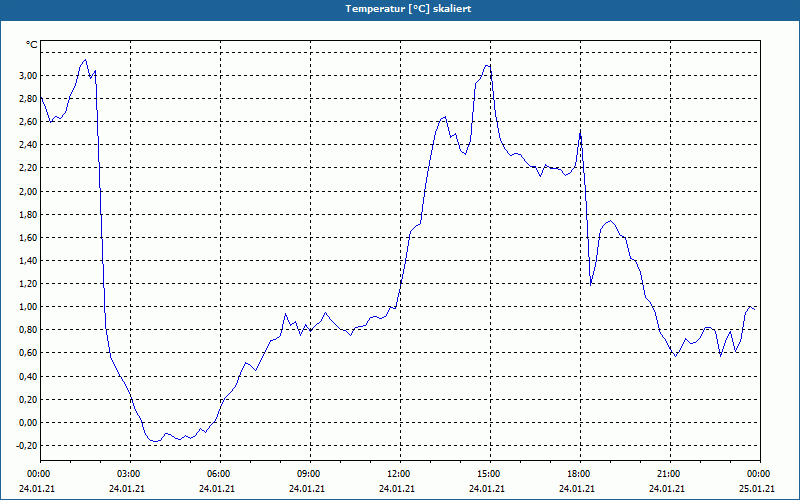Select the 03:00 time axis label
Screen dimensions: 800x500
(128, 474)
